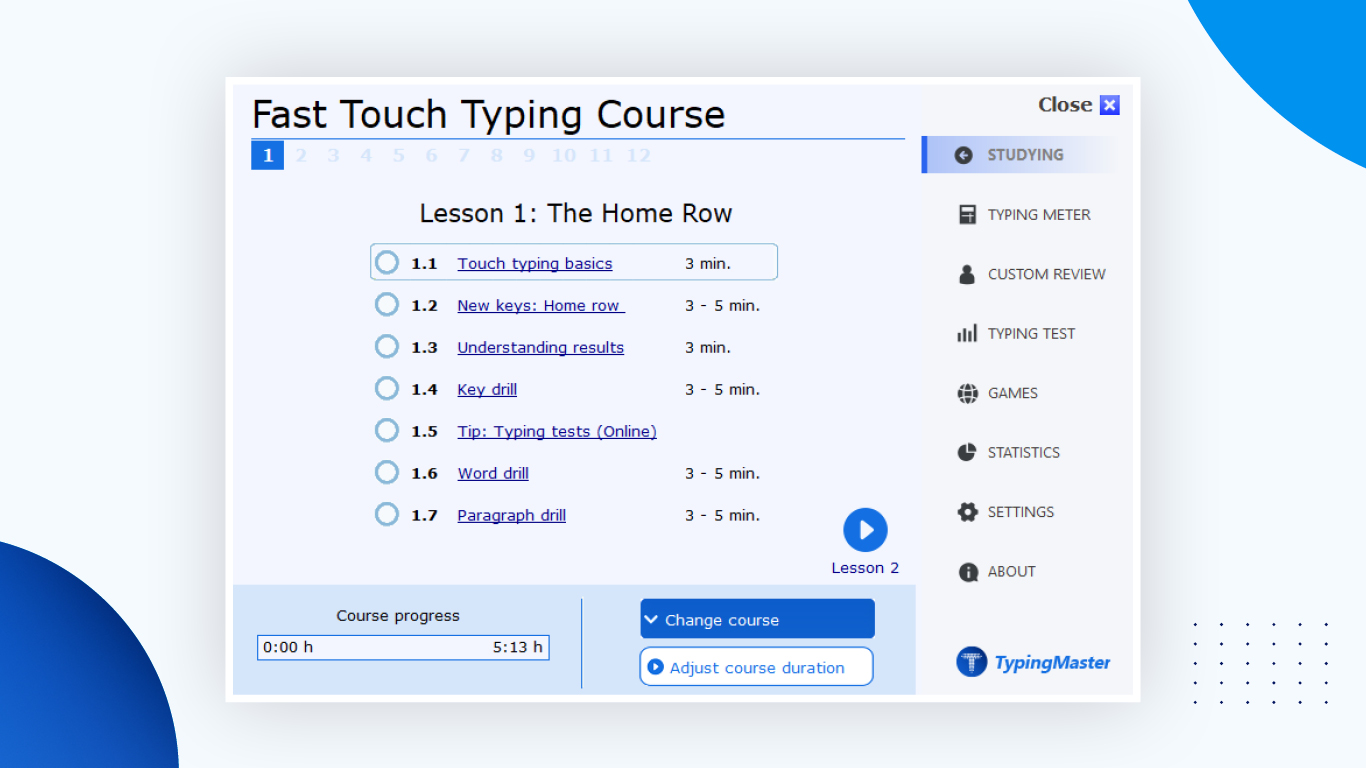This screenshot has height=768, width=1366.
Task: Open the CUSTOM REVIEW menu label
Action: [x=1047, y=274]
